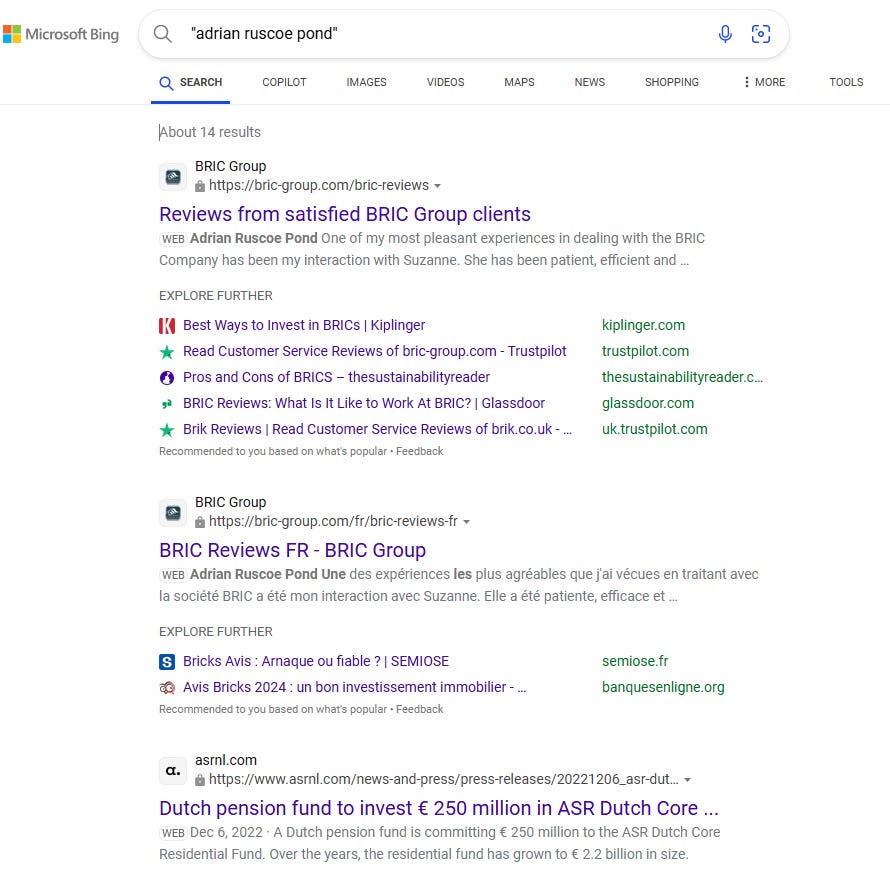Switch to the COPILOT tab
Viewport: 890px width, 884px height.
tap(284, 82)
